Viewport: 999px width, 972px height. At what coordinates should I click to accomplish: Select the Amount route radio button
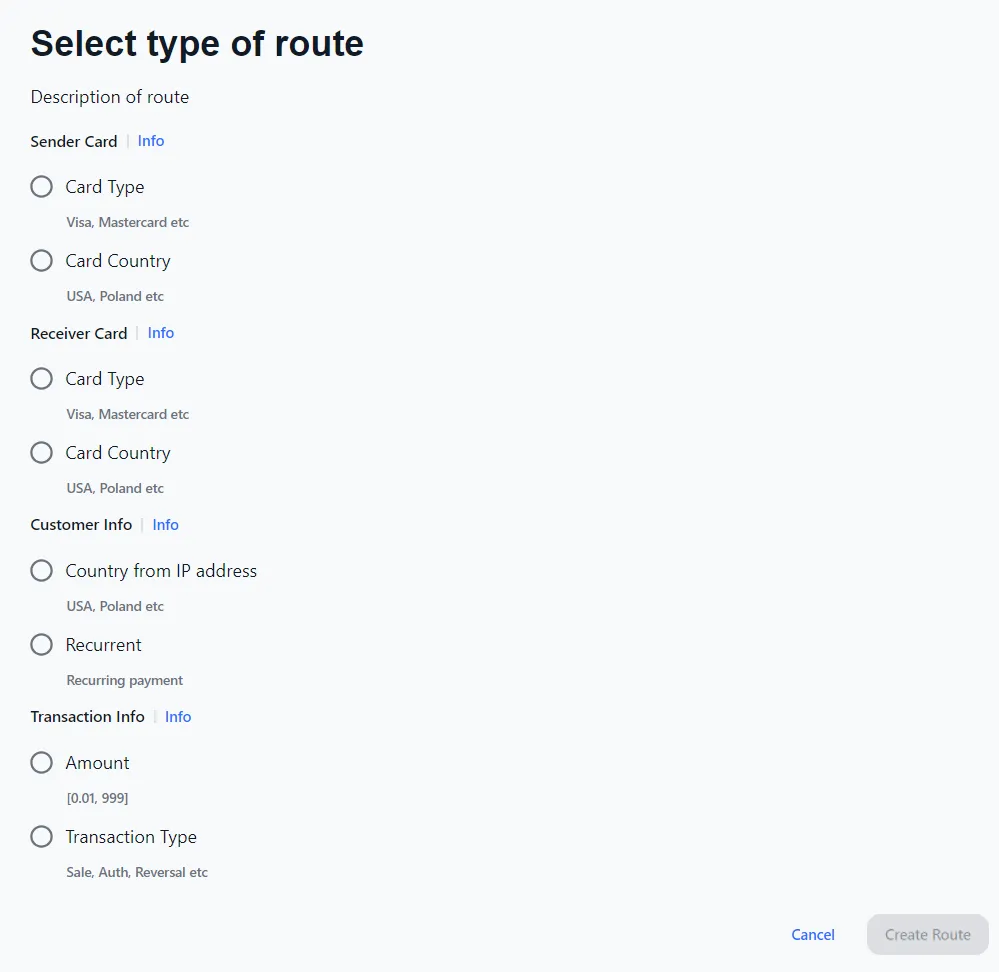[x=42, y=763]
